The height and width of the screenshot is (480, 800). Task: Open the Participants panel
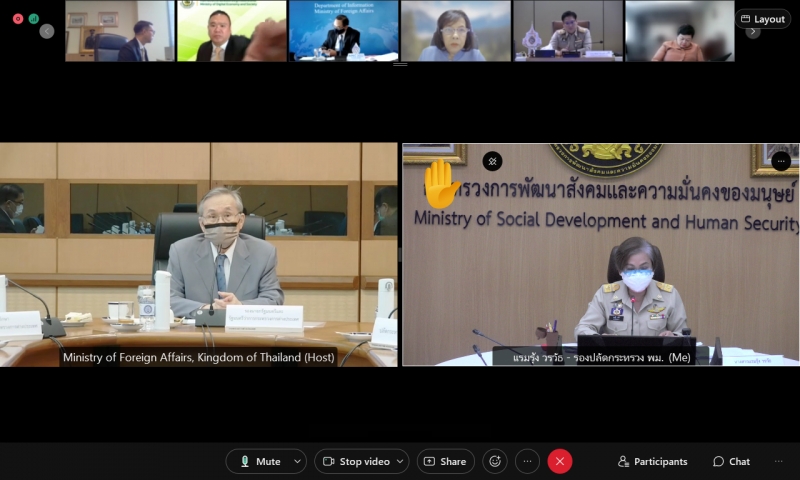[x=653, y=461]
